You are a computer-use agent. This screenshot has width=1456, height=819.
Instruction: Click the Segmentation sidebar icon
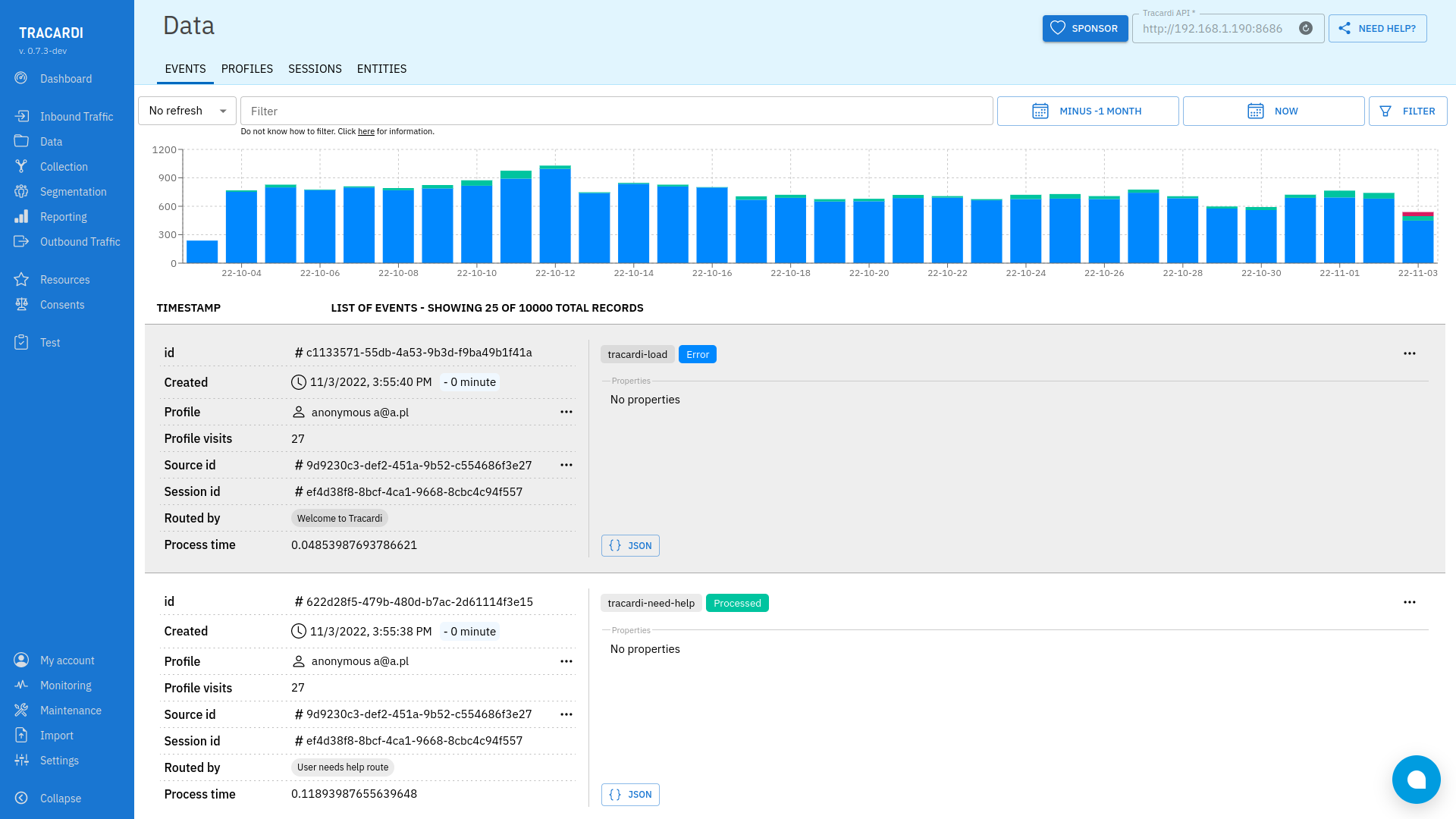coord(21,191)
